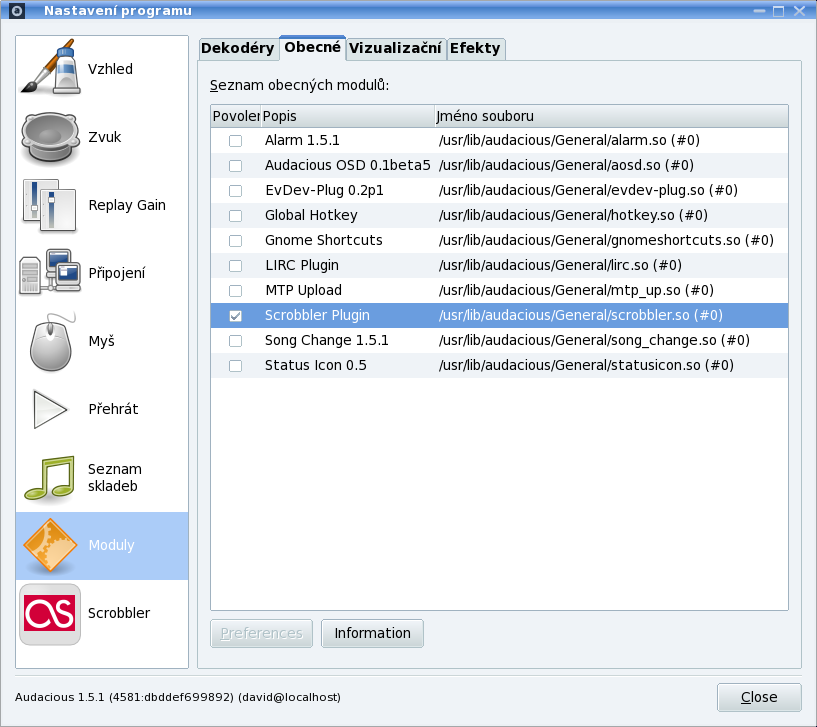
Task: Click the mtp_up.so file path
Action: [576, 290]
